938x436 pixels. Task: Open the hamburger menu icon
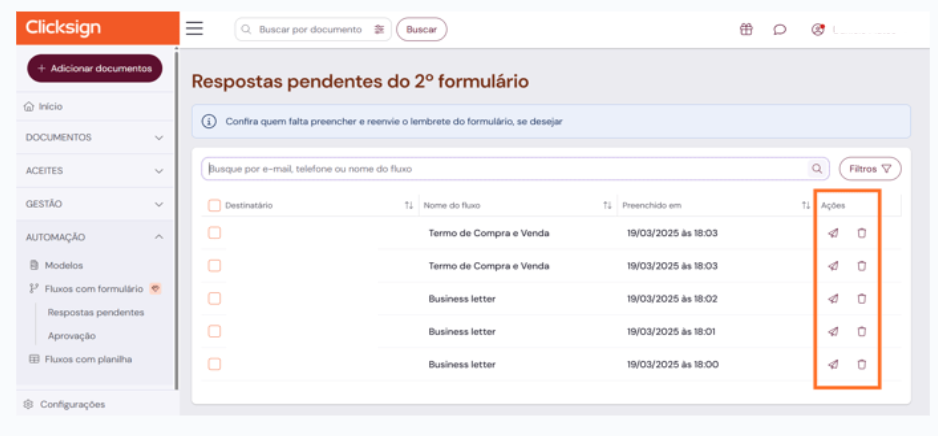pos(194,29)
